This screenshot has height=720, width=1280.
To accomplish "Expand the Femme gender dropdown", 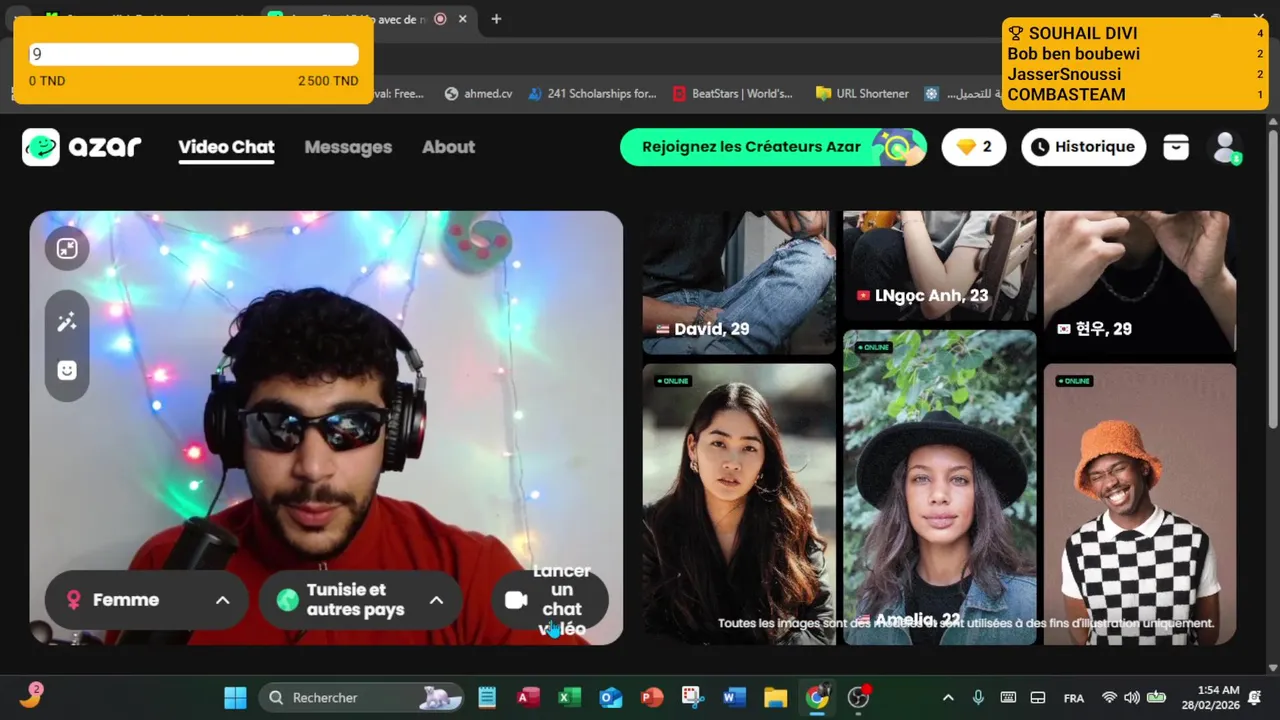I will point(147,600).
